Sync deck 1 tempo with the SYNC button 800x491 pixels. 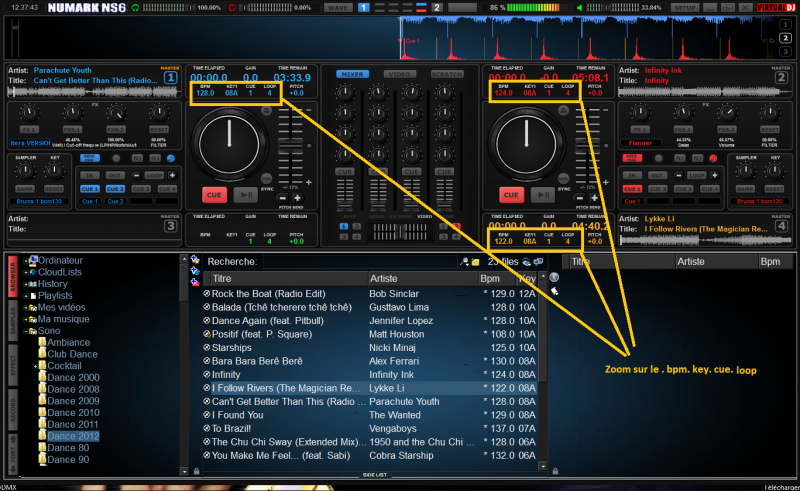point(266,178)
